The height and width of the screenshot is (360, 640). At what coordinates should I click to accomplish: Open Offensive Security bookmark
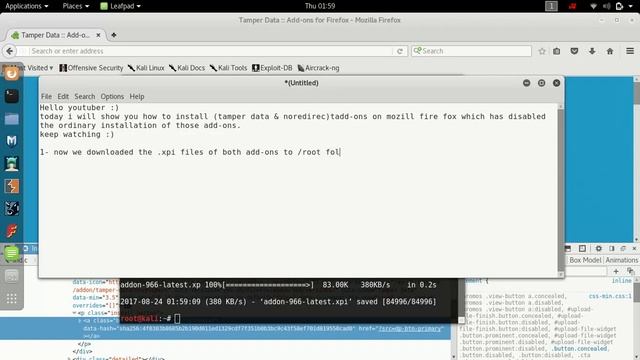(91, 68)
